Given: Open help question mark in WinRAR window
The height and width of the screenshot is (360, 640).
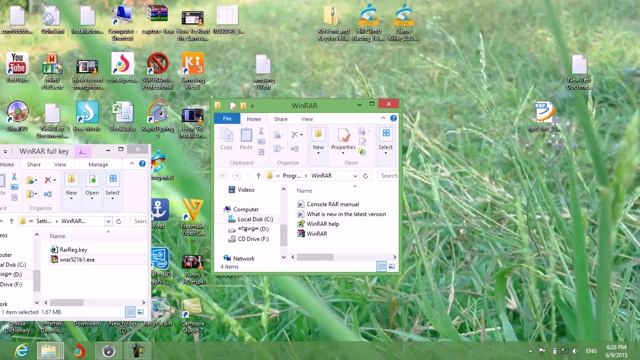Looking at the screenshot, I should pos(393,118).
